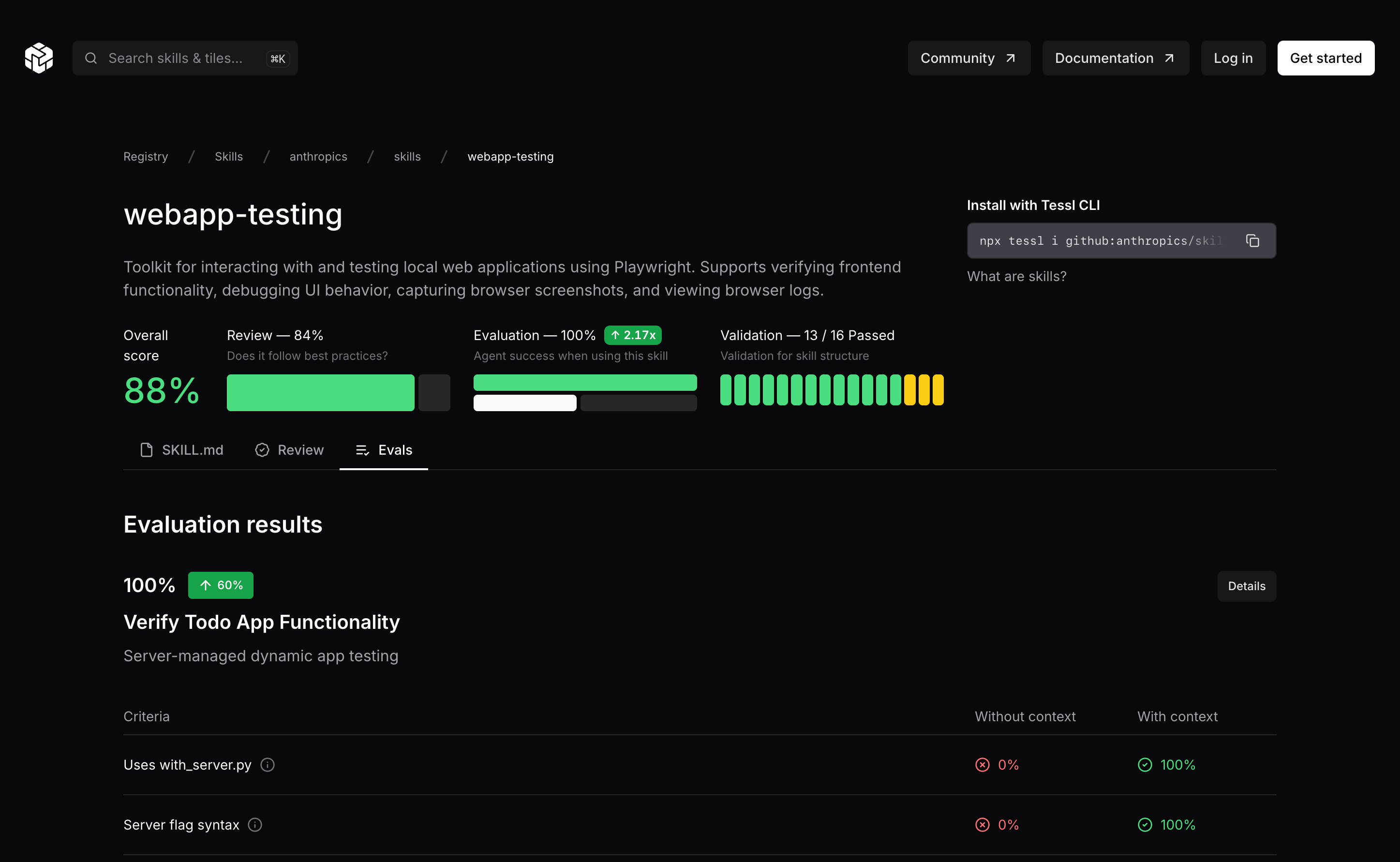The image size is (1400, 862).
Task: Click info icon beside Server flag syntax
Action: 255,824
